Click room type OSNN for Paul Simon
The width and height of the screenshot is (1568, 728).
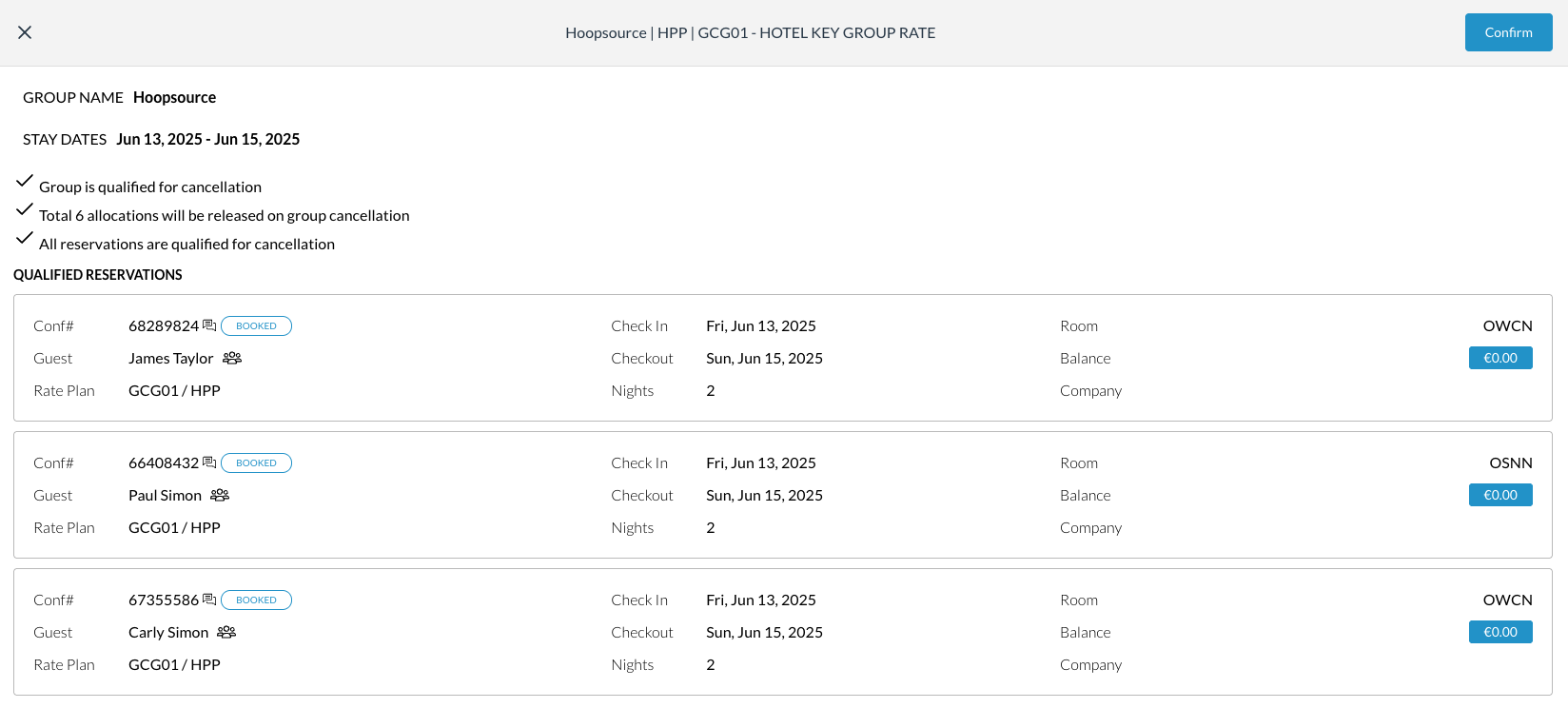1510,462
